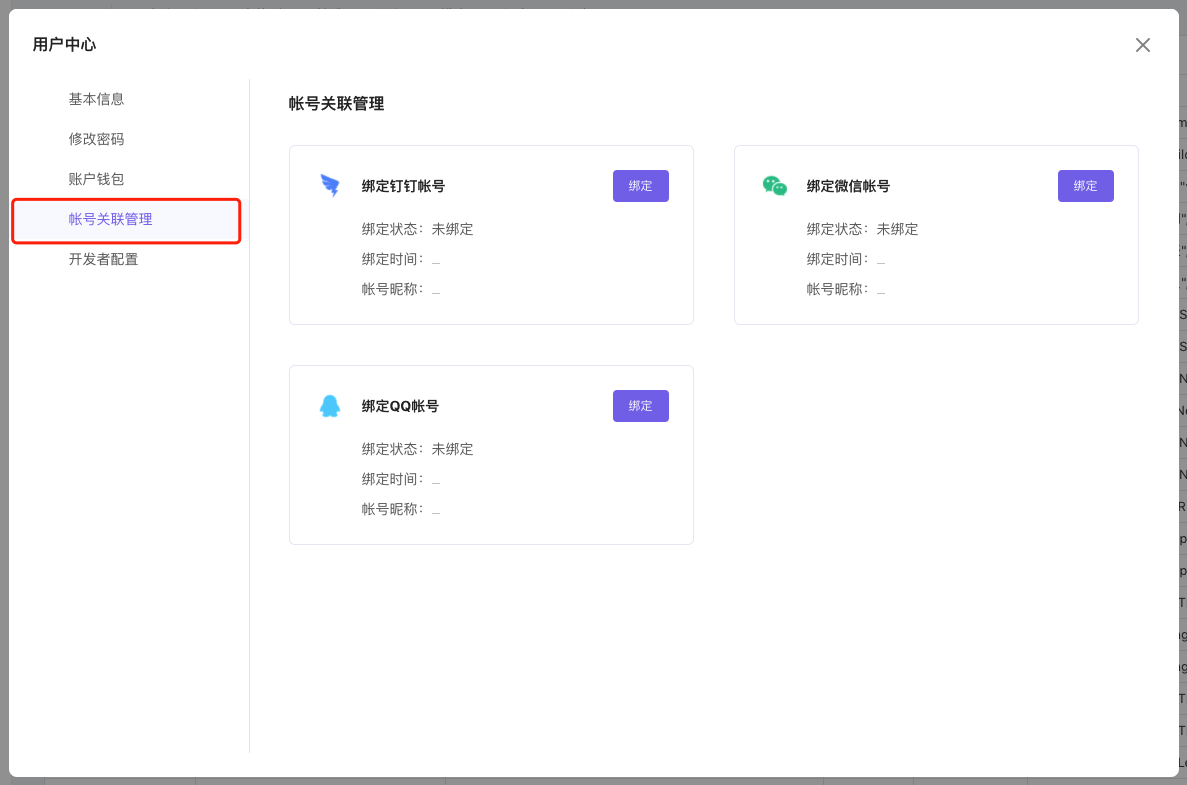Click the QQ penguin icon

[x=330, y=406]
